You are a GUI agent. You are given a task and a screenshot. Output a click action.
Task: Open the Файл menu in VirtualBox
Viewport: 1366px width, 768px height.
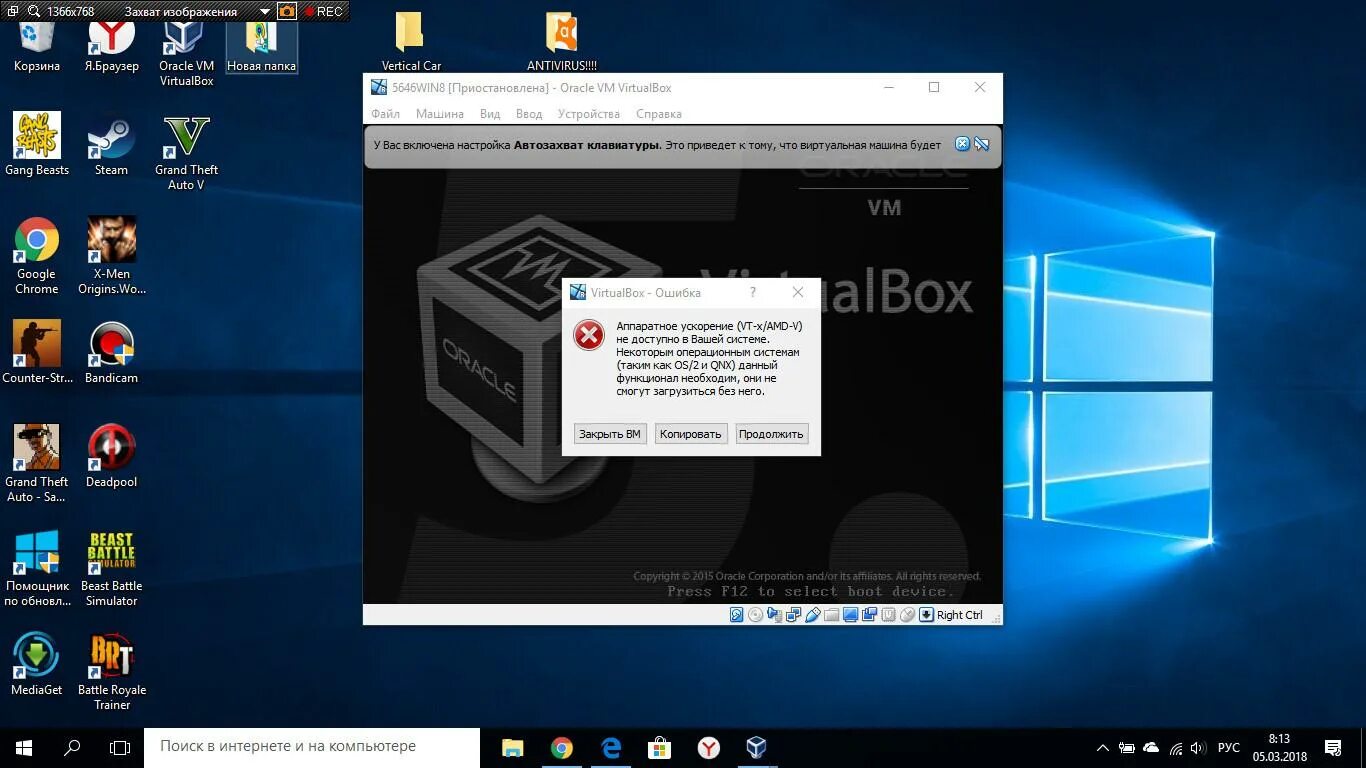tap(385, 114)
